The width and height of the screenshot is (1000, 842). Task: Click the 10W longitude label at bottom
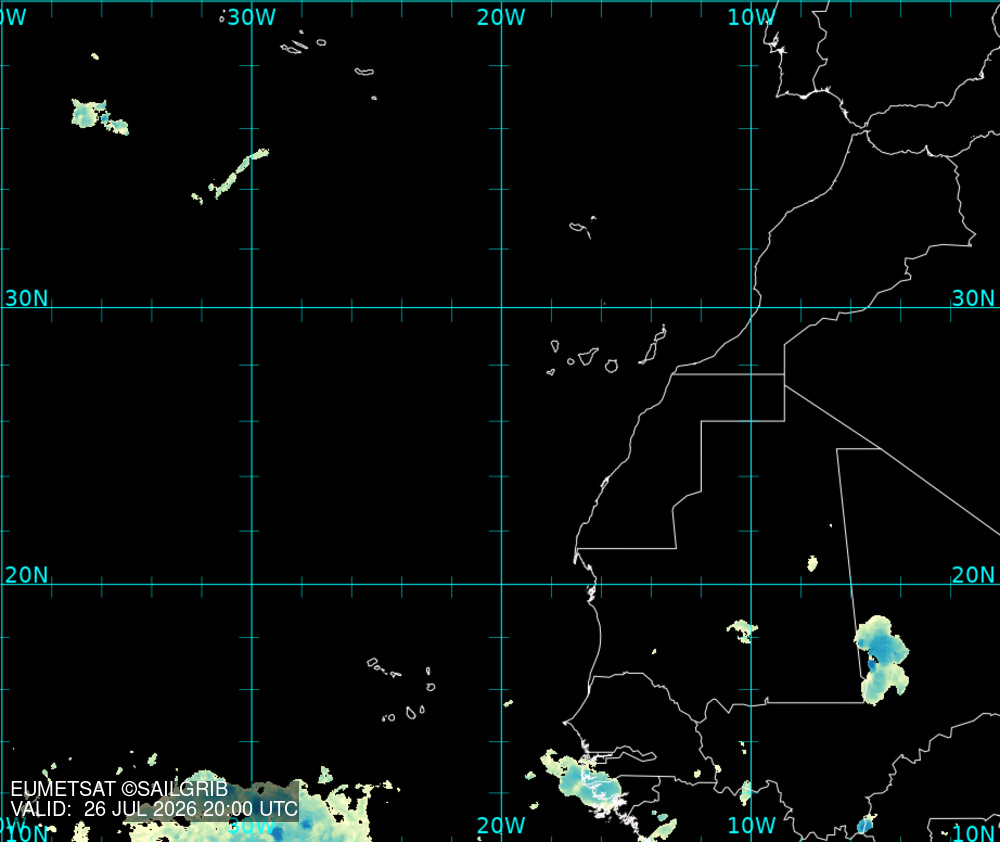pyautogui.click(x=752, y=825)
